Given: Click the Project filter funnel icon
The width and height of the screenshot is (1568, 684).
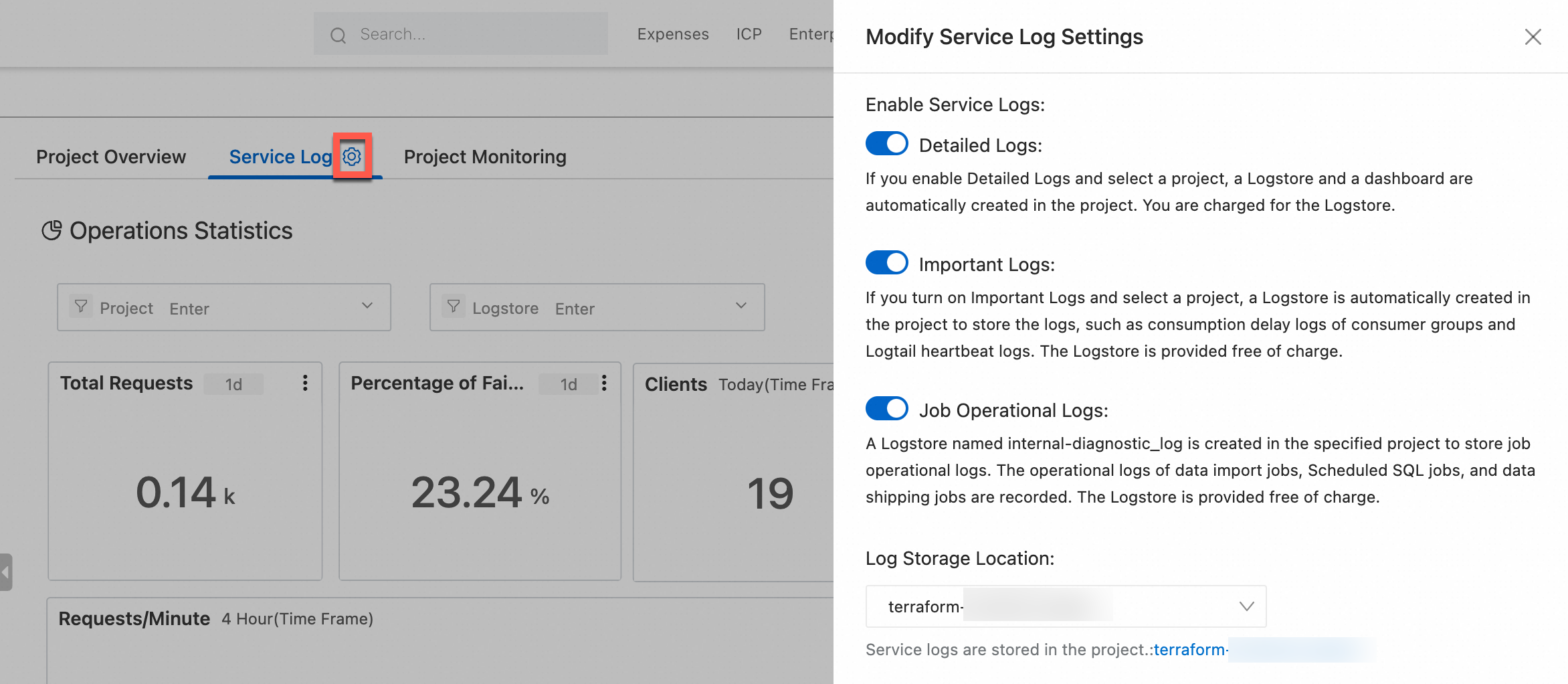Looking at the screenshot, I should point(81,307).
